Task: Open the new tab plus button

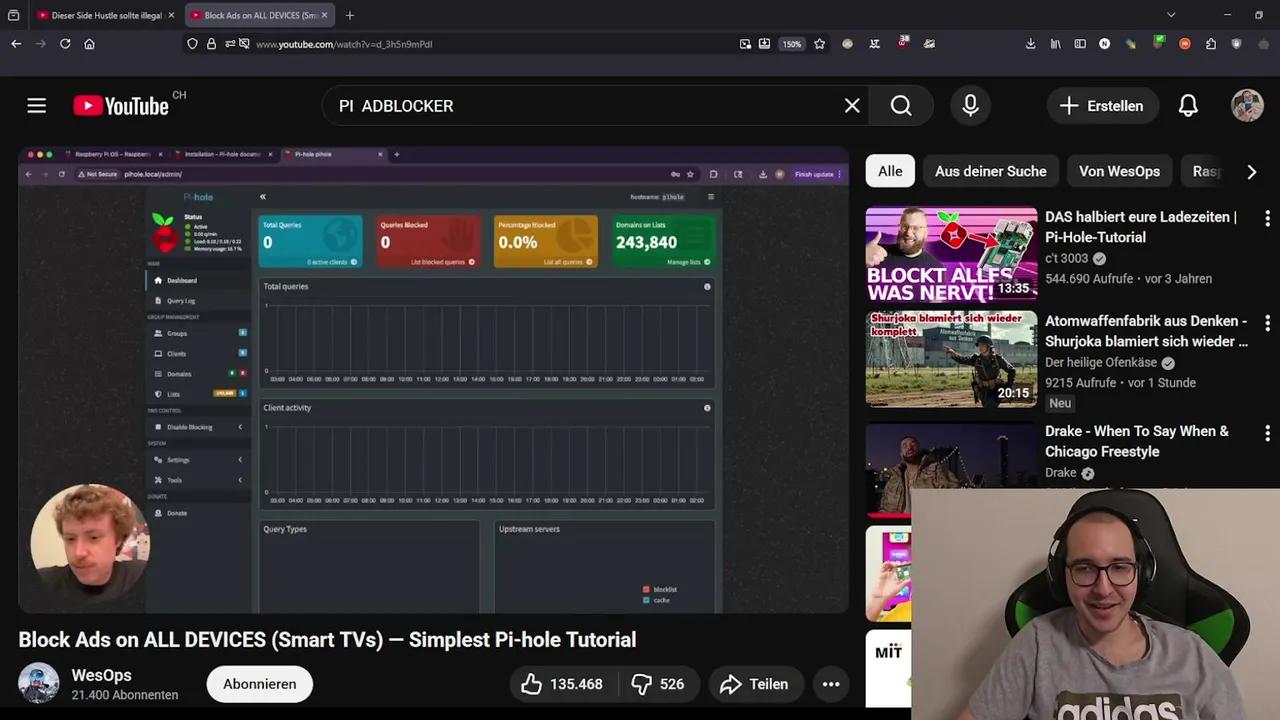Action: (x=349, y=15)
